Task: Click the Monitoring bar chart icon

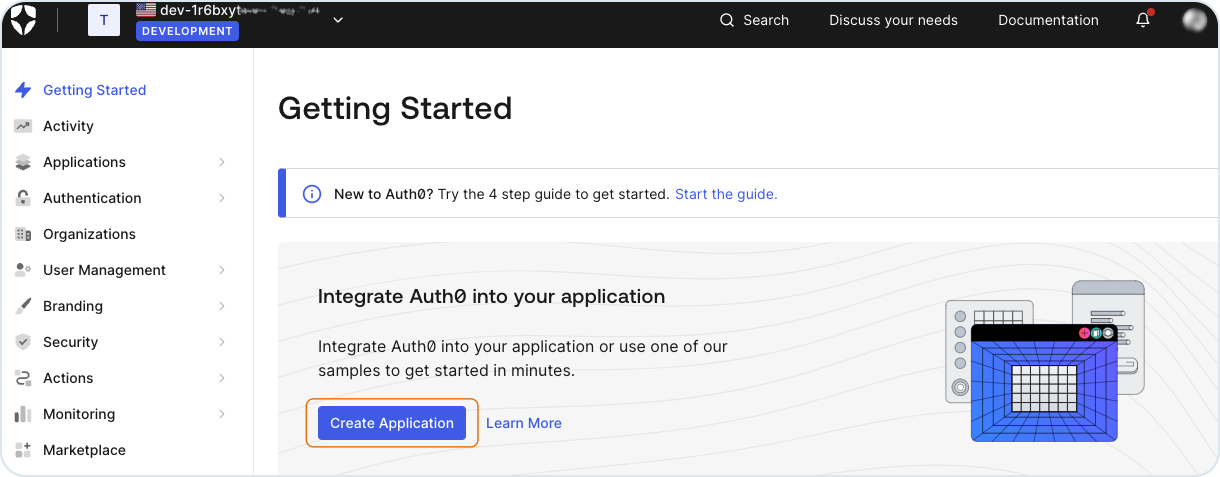Action: pos(23,414)
